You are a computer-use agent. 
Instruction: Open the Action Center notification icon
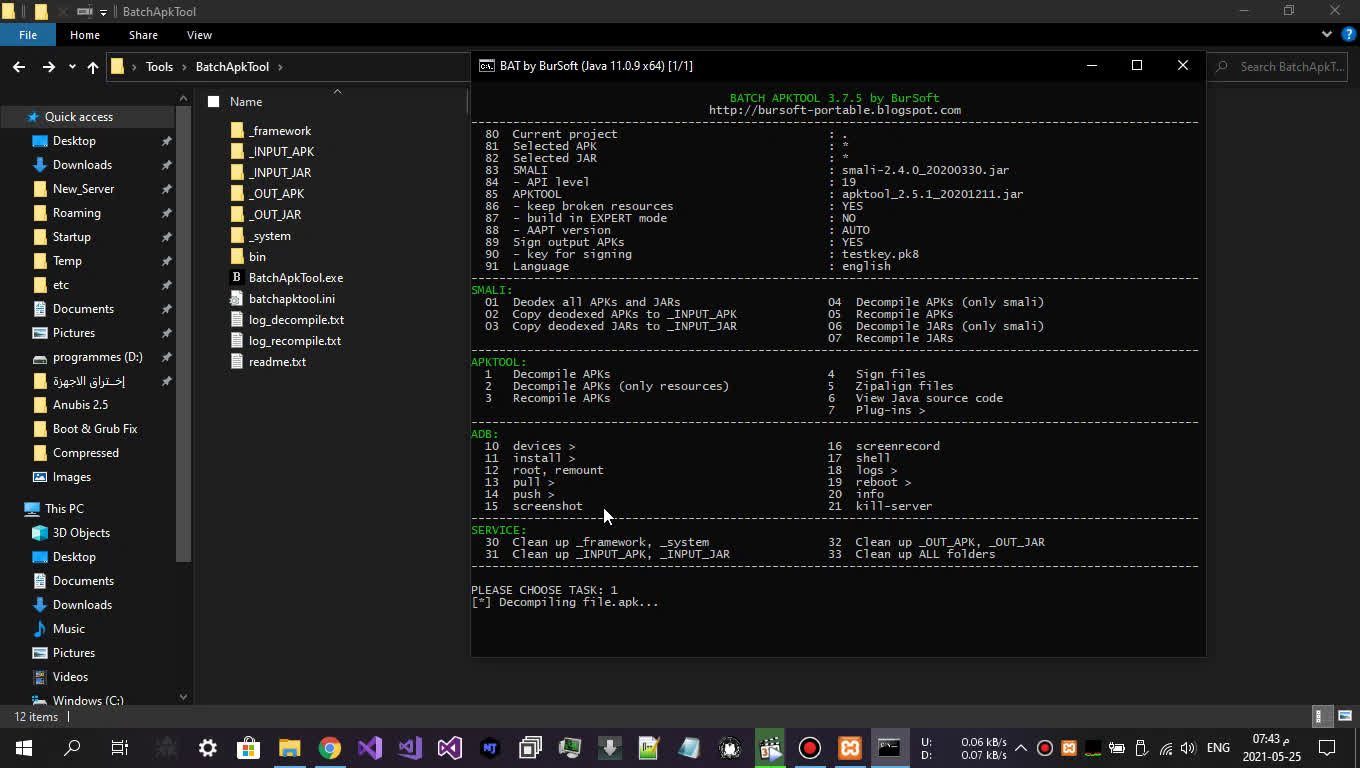coord(1327,748)
